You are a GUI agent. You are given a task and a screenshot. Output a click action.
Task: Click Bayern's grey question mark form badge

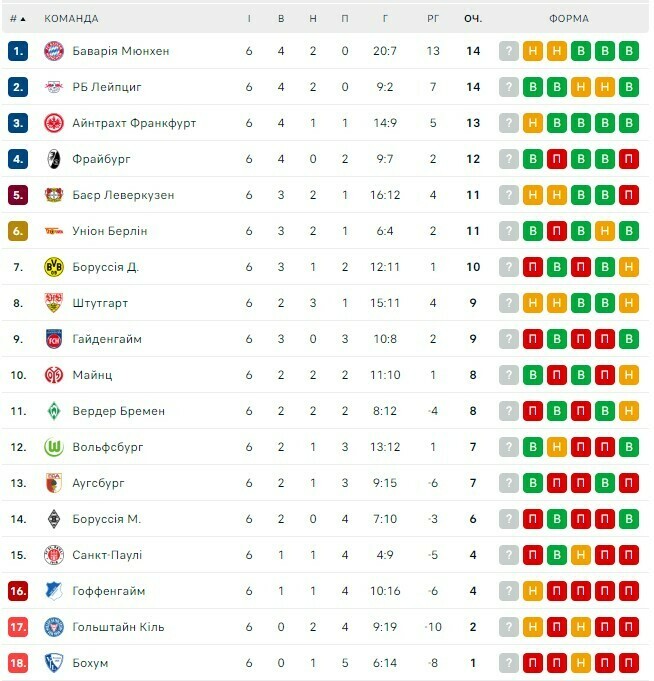[x=509, y=51]
